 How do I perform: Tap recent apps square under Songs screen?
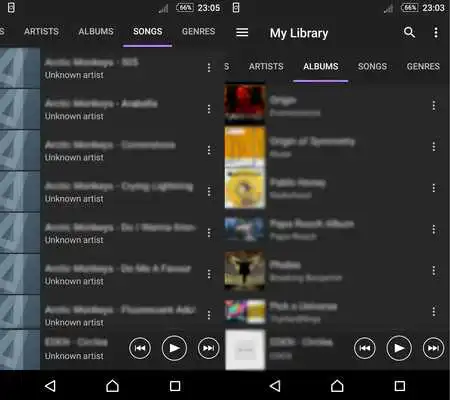(x=175, y=386)
